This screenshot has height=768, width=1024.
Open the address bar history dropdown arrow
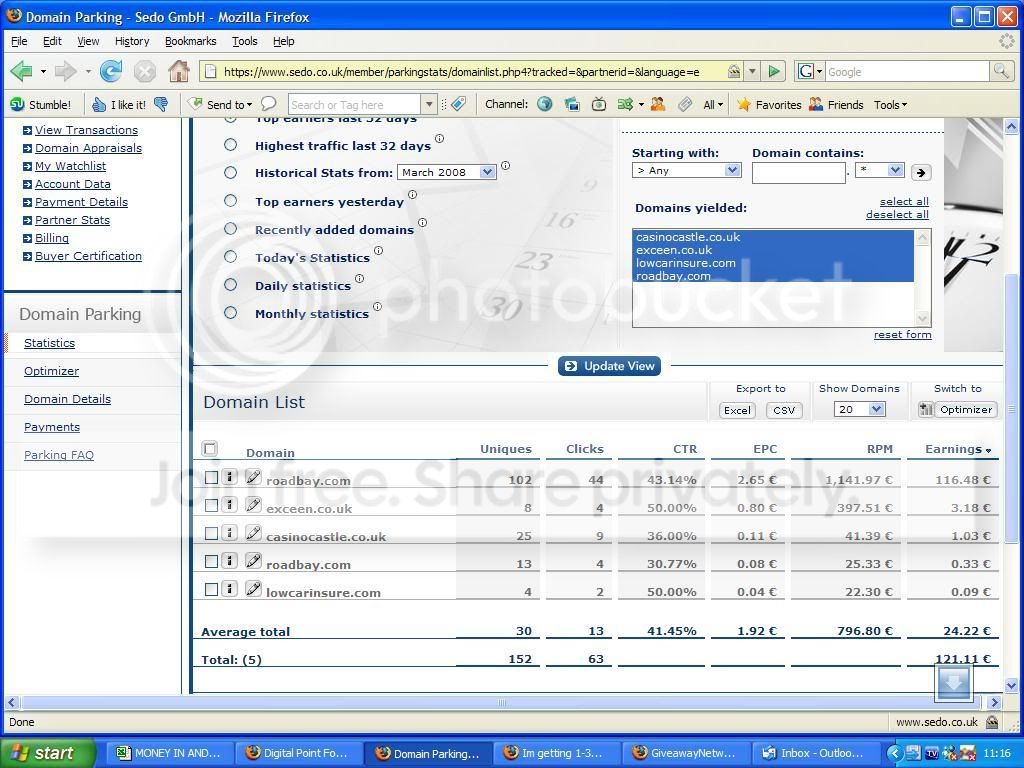pyautogui.click(x=752, y=71)
